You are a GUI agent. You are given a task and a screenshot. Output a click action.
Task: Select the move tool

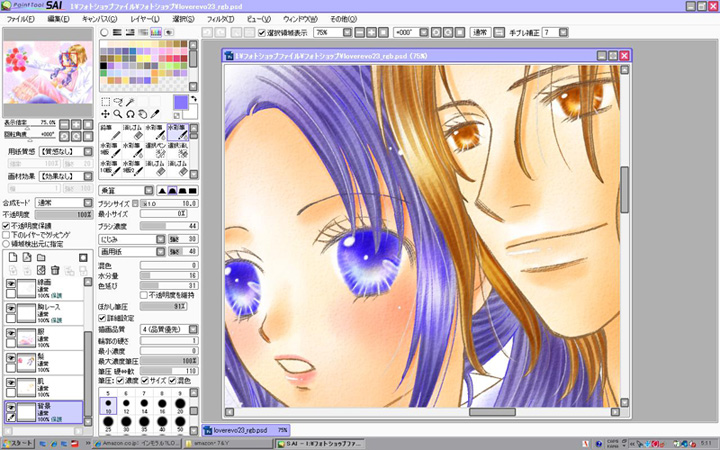105,114
